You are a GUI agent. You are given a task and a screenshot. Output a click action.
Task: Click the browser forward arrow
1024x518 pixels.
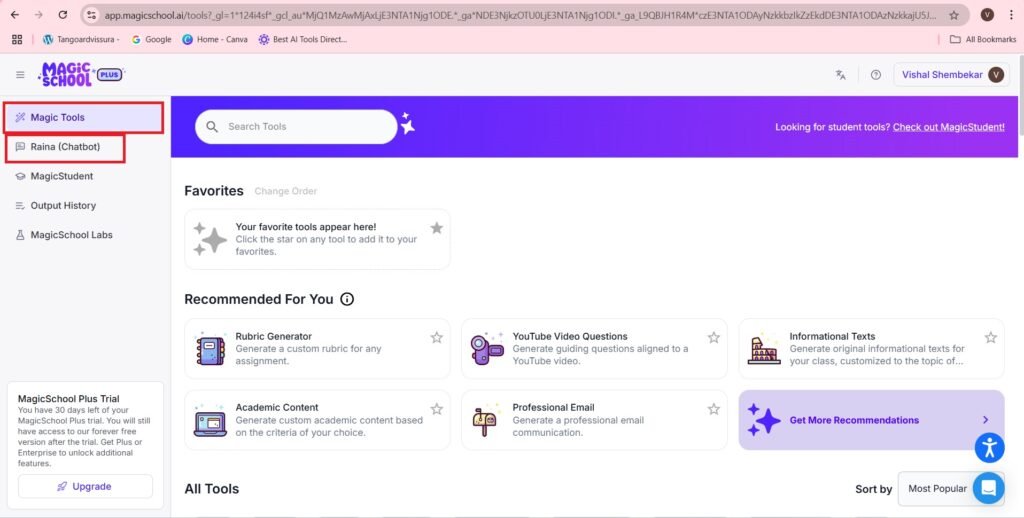tap(39, 14)
